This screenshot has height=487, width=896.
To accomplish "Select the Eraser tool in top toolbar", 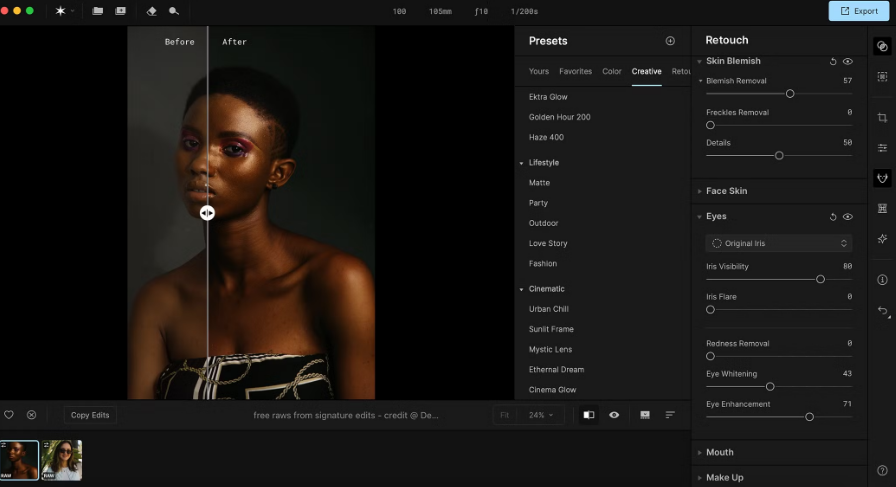I will pos(151,11).
